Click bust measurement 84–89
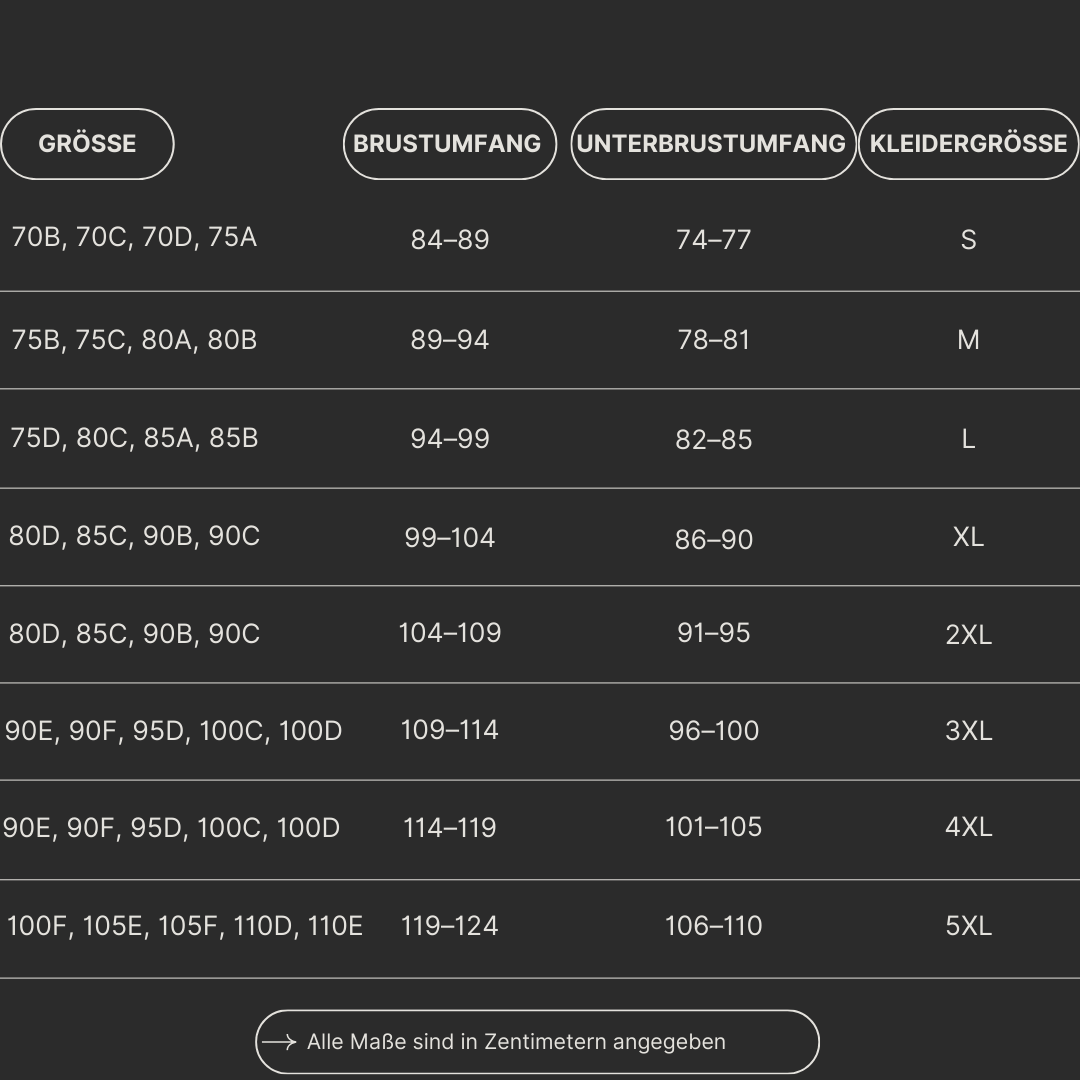Screen dimensions: 1080x1080 [x=450, y=240]
